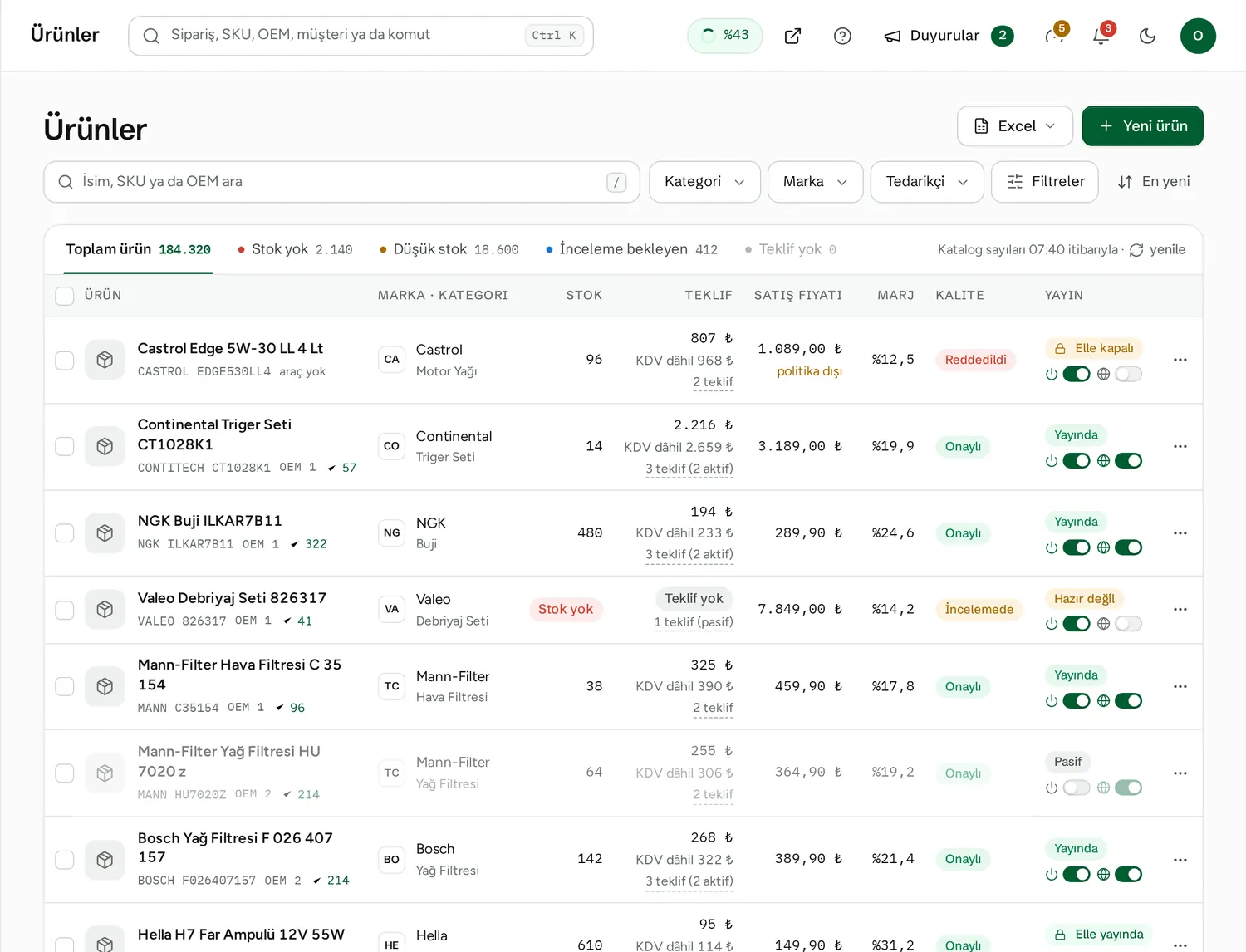Select checkbox for Bosch Yağ Filtresi row

[x=65, y=859]
